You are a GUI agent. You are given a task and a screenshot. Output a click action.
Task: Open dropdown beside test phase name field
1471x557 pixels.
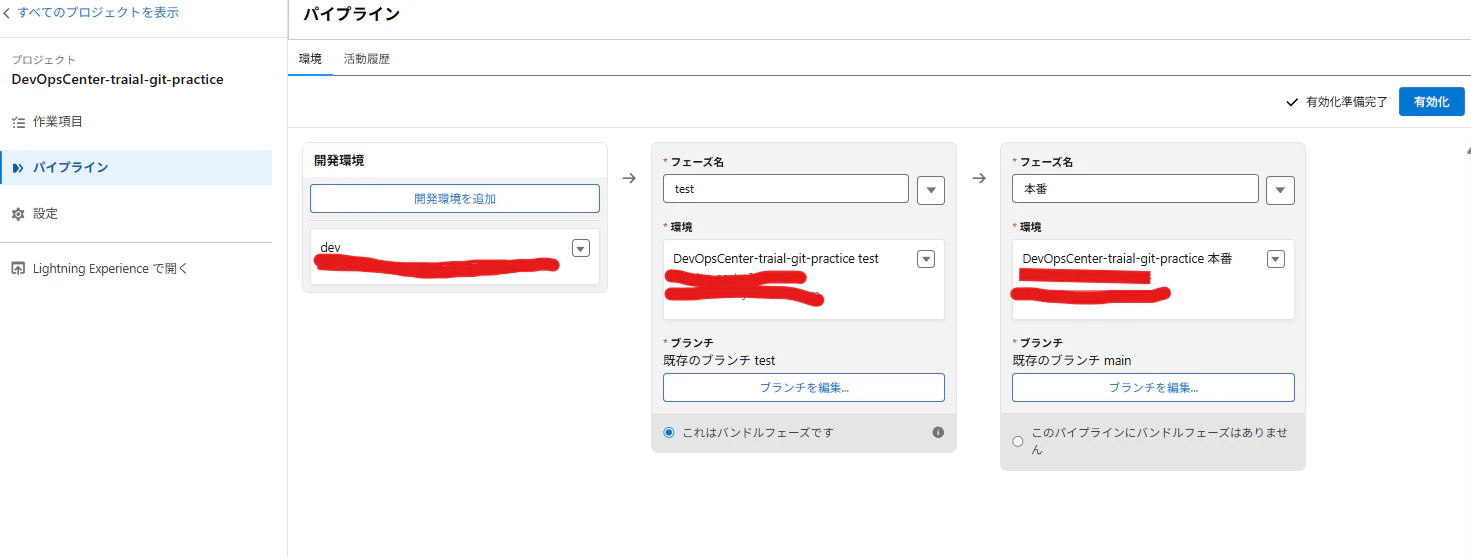coord(931,190)
